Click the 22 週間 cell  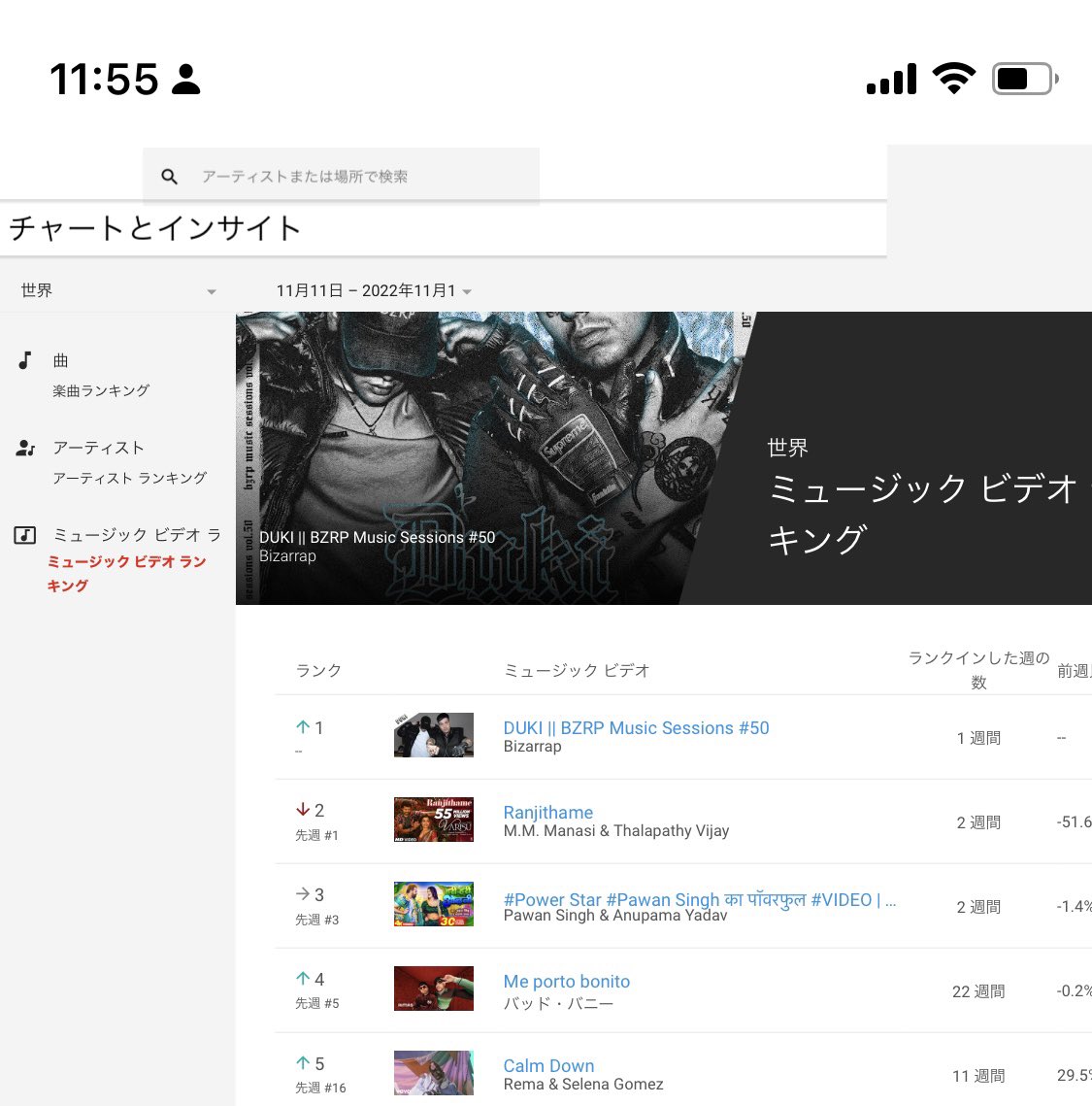(978, 991)
